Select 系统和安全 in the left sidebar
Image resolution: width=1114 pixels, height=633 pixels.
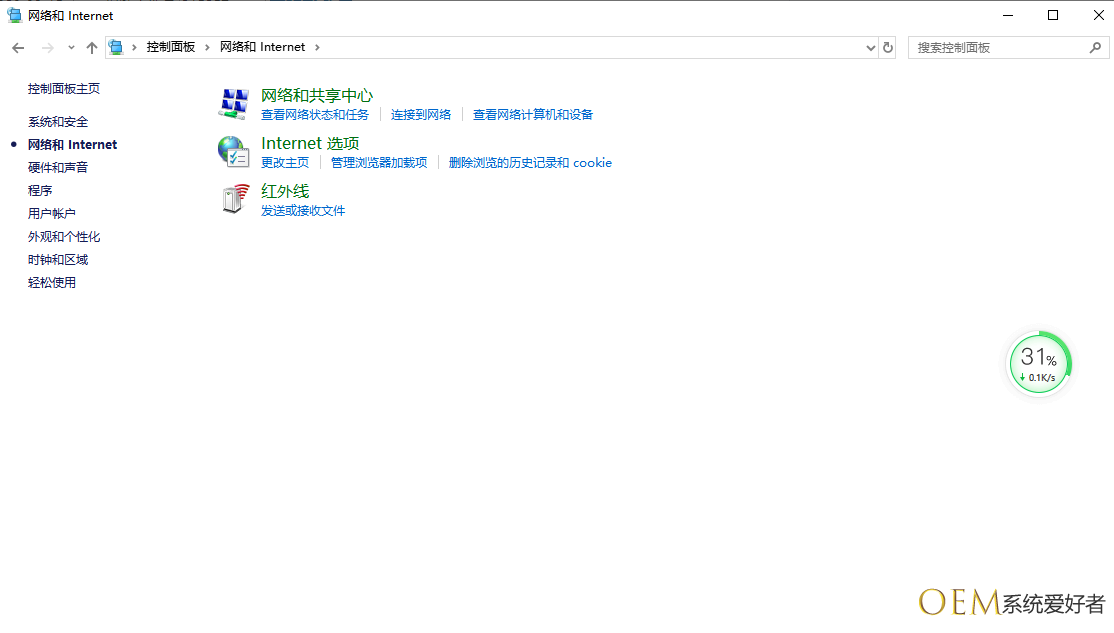[58, 122]
